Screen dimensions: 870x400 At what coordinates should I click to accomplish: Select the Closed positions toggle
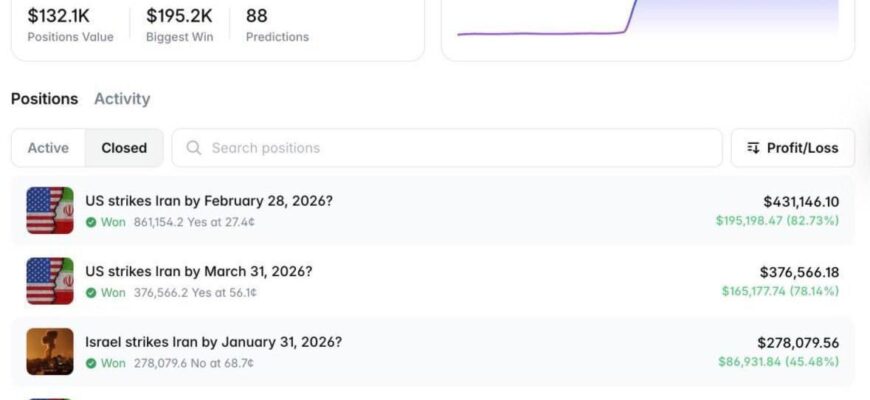(124, 148)
